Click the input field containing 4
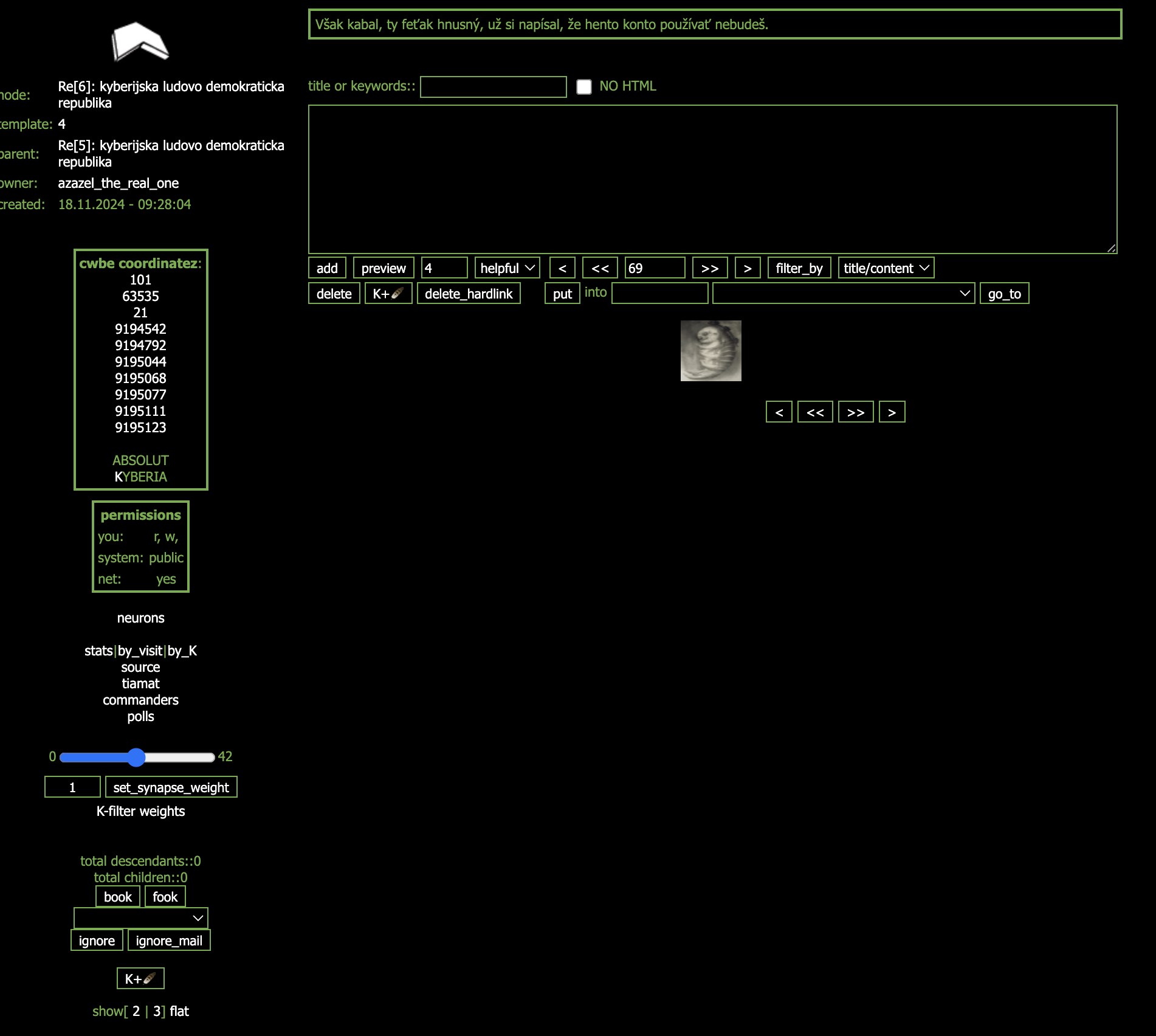Image resolution: width=1156 pixels, height=1036 pixels. 444,268
